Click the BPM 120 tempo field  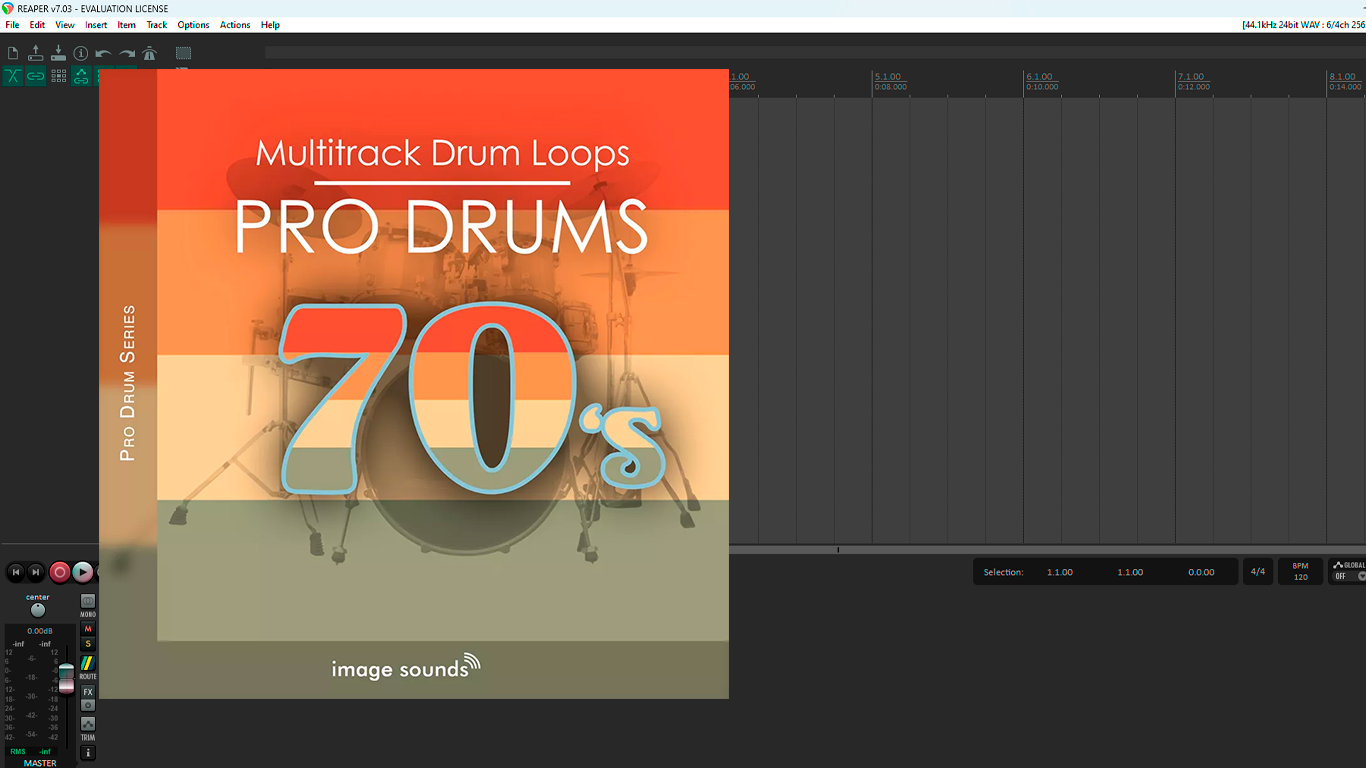(x=1300, y=572)
